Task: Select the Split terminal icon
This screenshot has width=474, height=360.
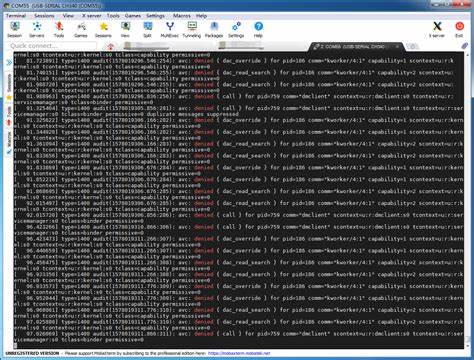Action: point(147,29)
